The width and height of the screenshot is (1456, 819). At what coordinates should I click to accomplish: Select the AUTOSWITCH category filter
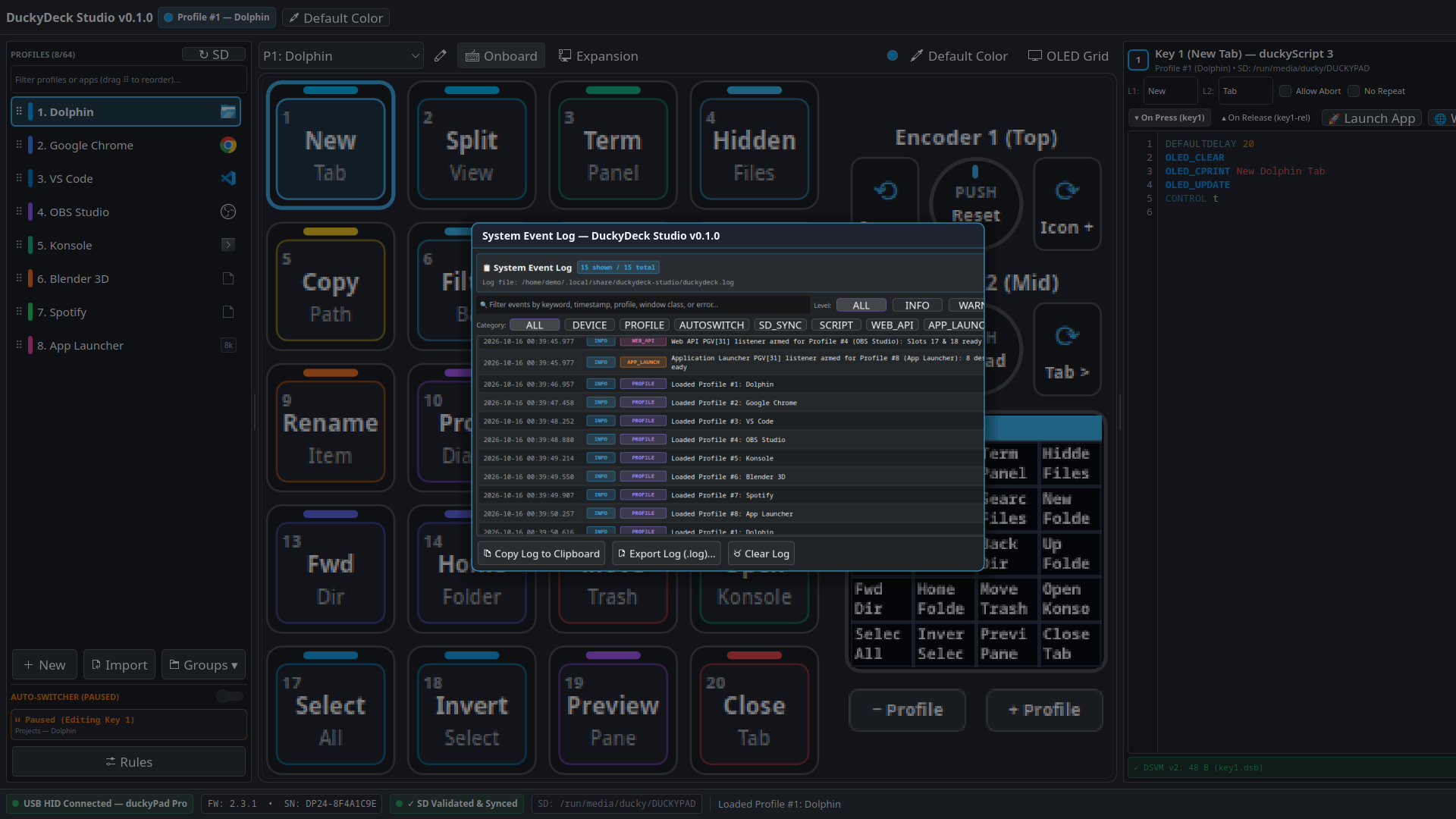[711, 325]
